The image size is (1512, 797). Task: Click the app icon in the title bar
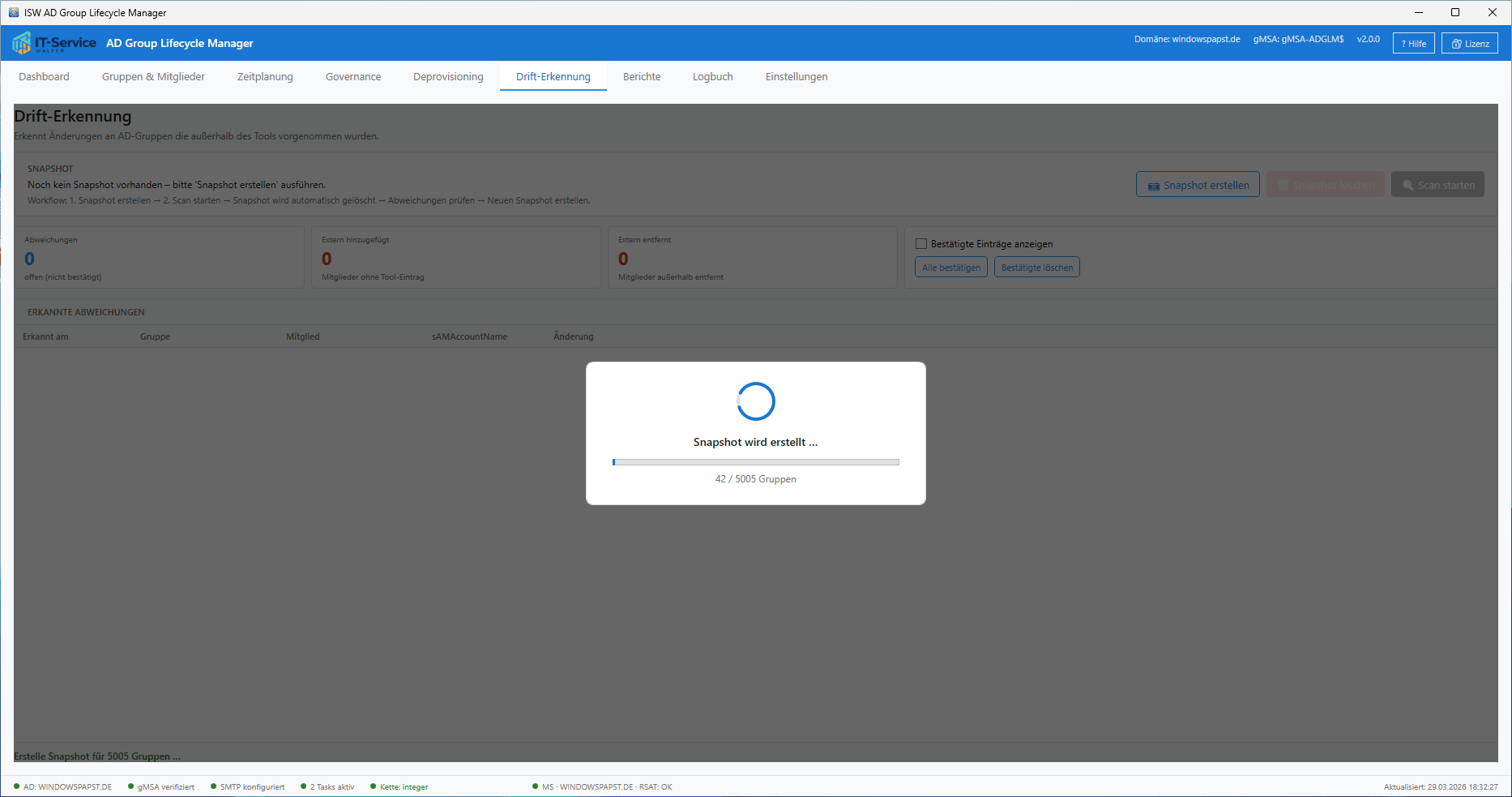pyautogui.click(x=13, y=12)
